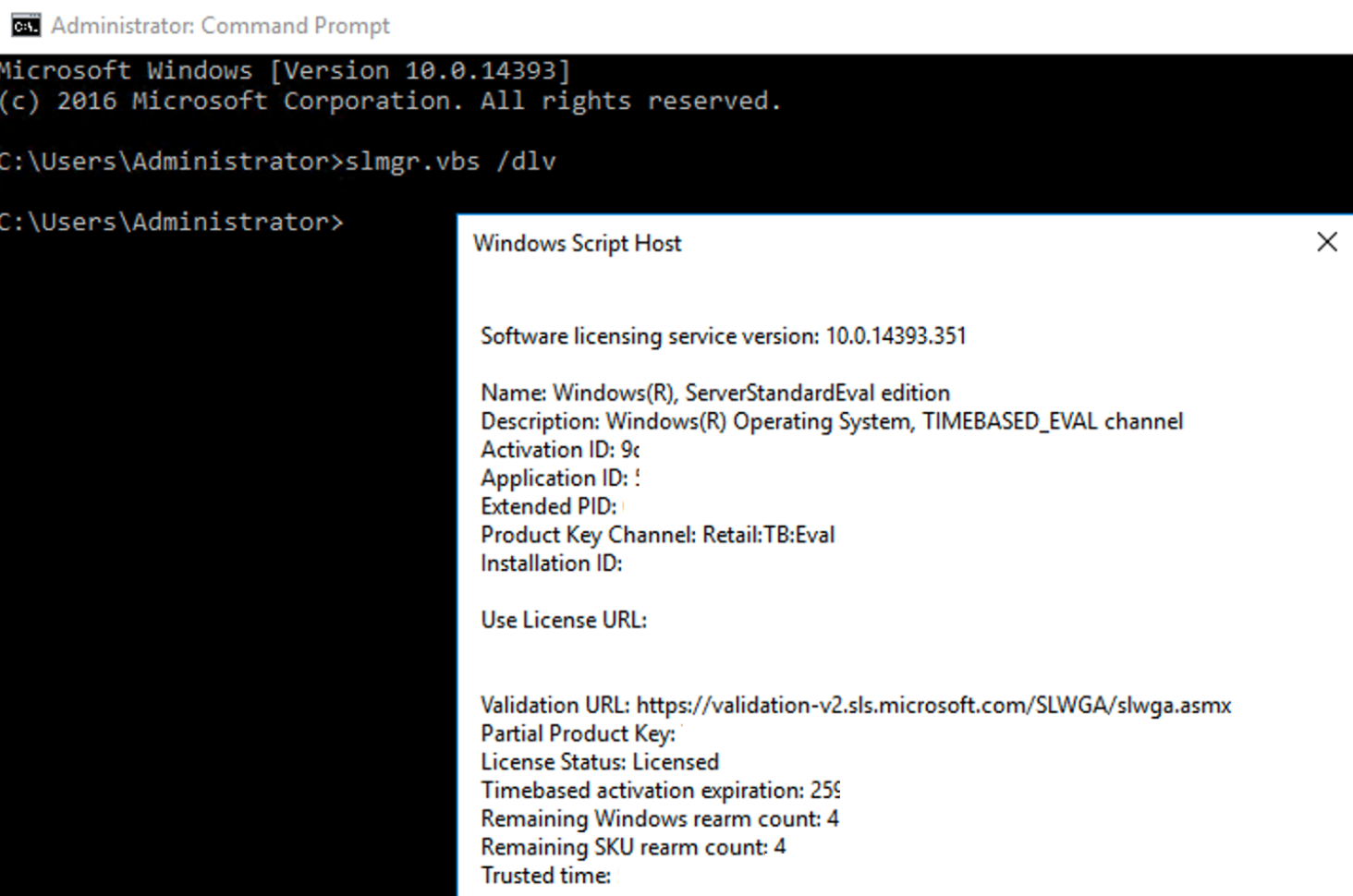Click the Use License URL label

(564, 621)
